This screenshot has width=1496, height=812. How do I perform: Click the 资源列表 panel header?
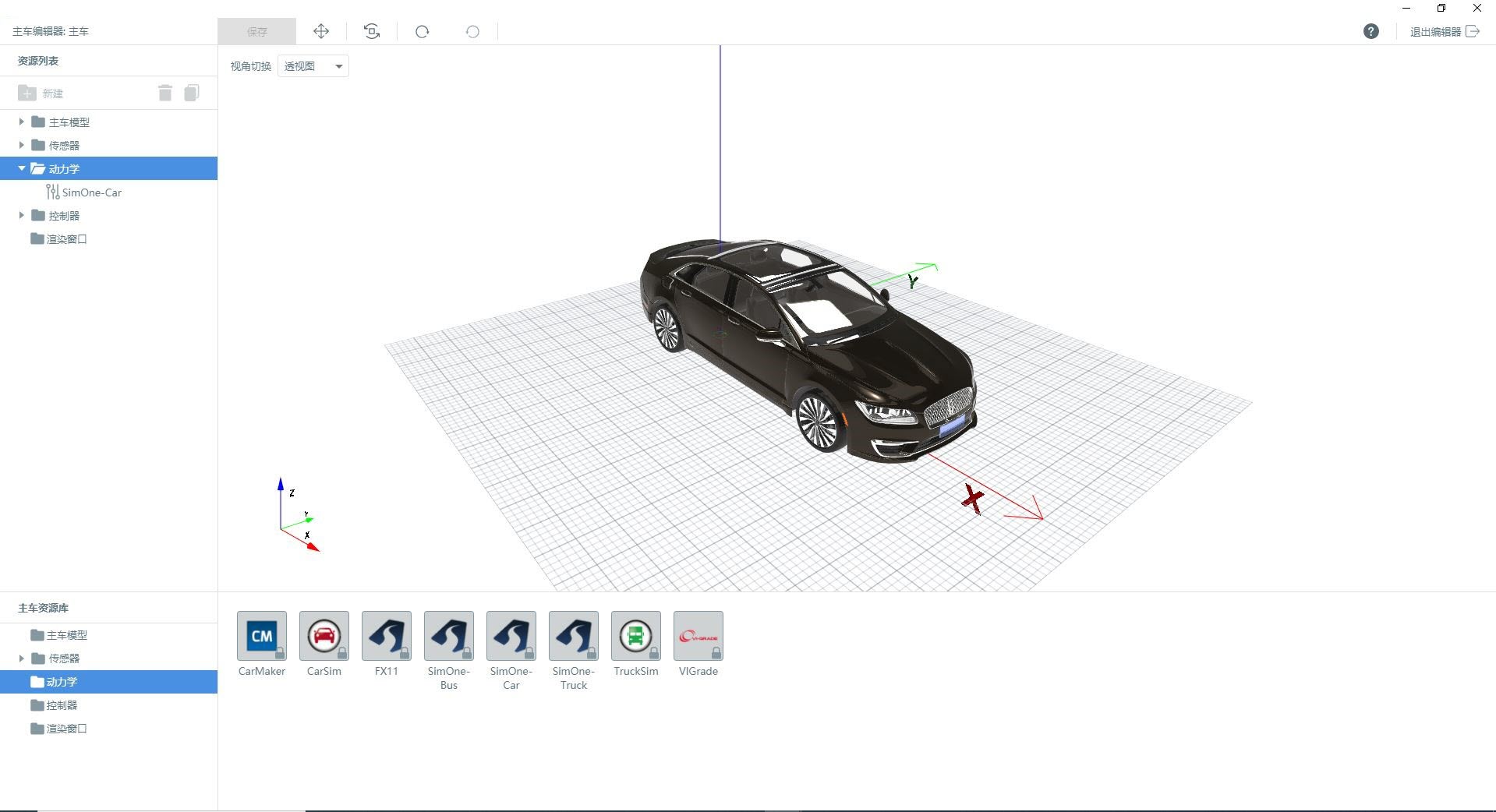pos(38,61)
